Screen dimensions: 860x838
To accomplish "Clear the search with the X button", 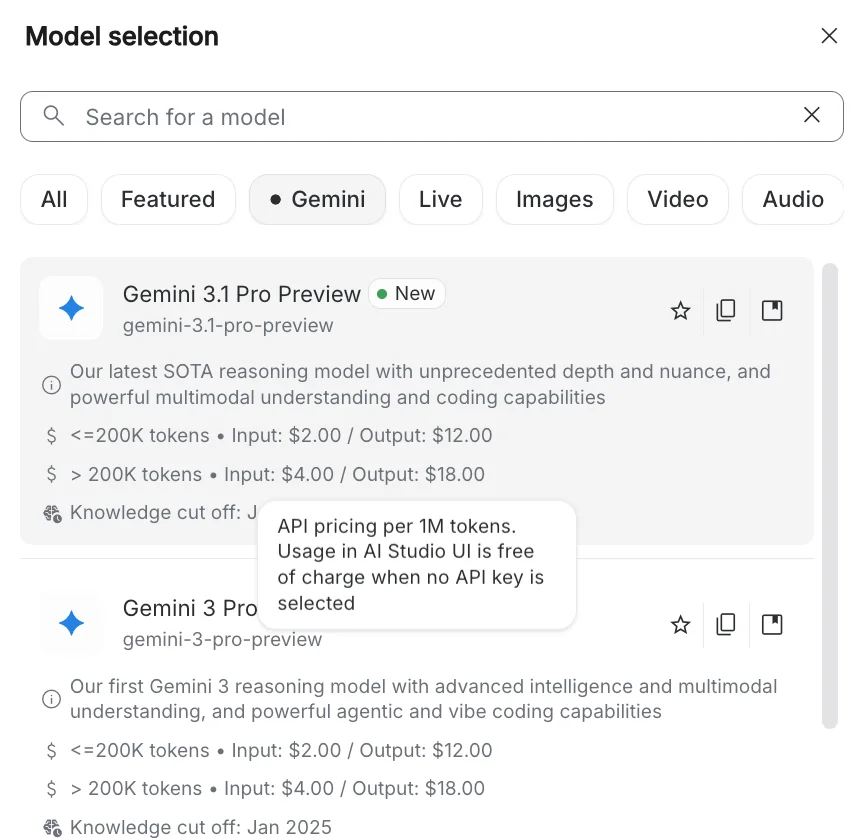I will [812, 115].
